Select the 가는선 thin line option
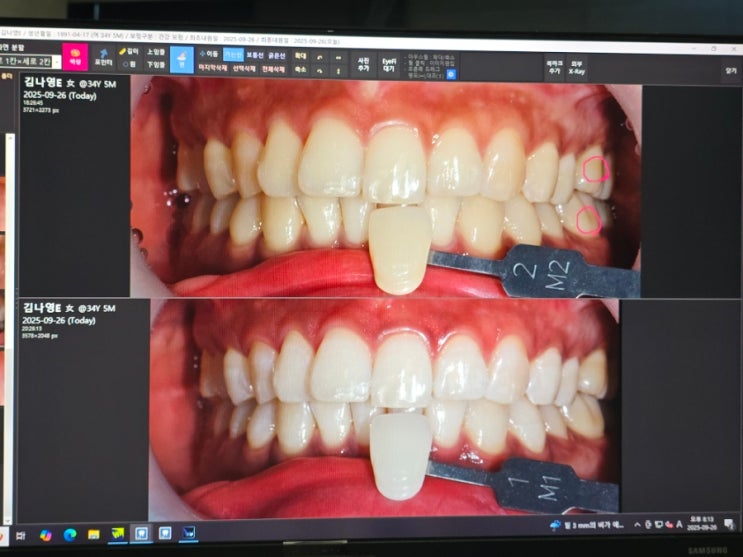Image resolution: width=743 pixels, height=557 pixels. click(x=233, y=55)
